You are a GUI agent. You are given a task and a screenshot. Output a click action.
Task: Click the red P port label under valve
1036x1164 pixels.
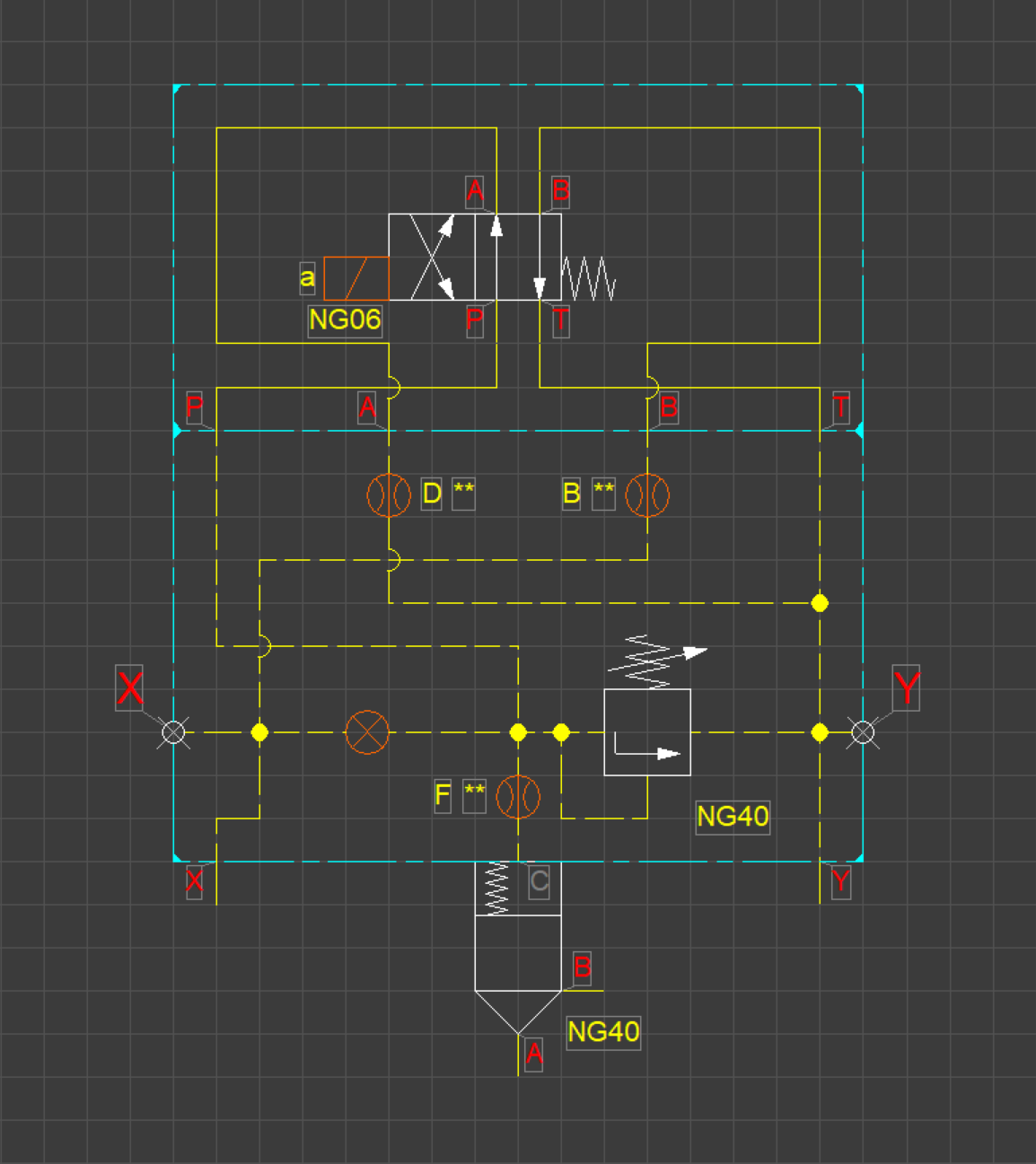pos(475,320)
